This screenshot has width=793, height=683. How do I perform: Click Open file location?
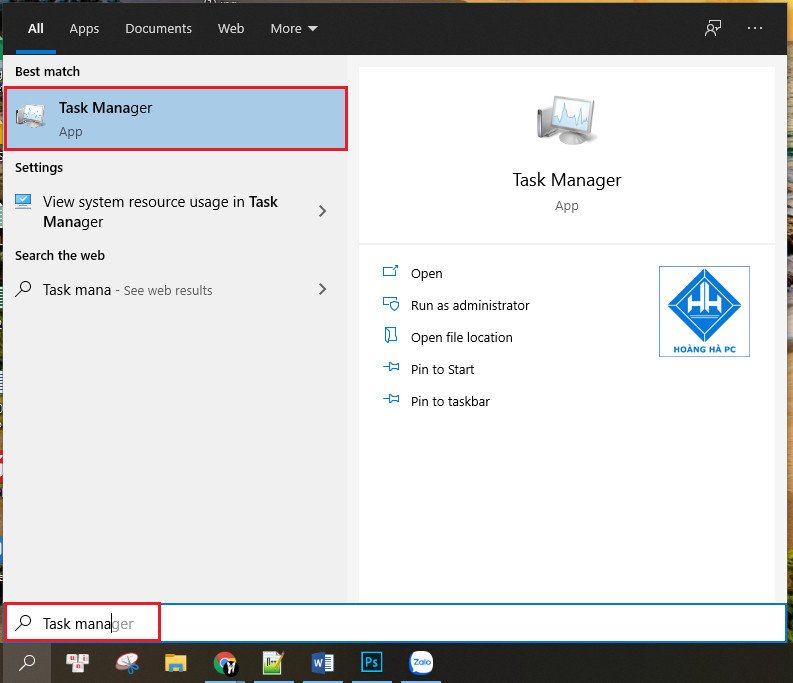tap(461, 337)
